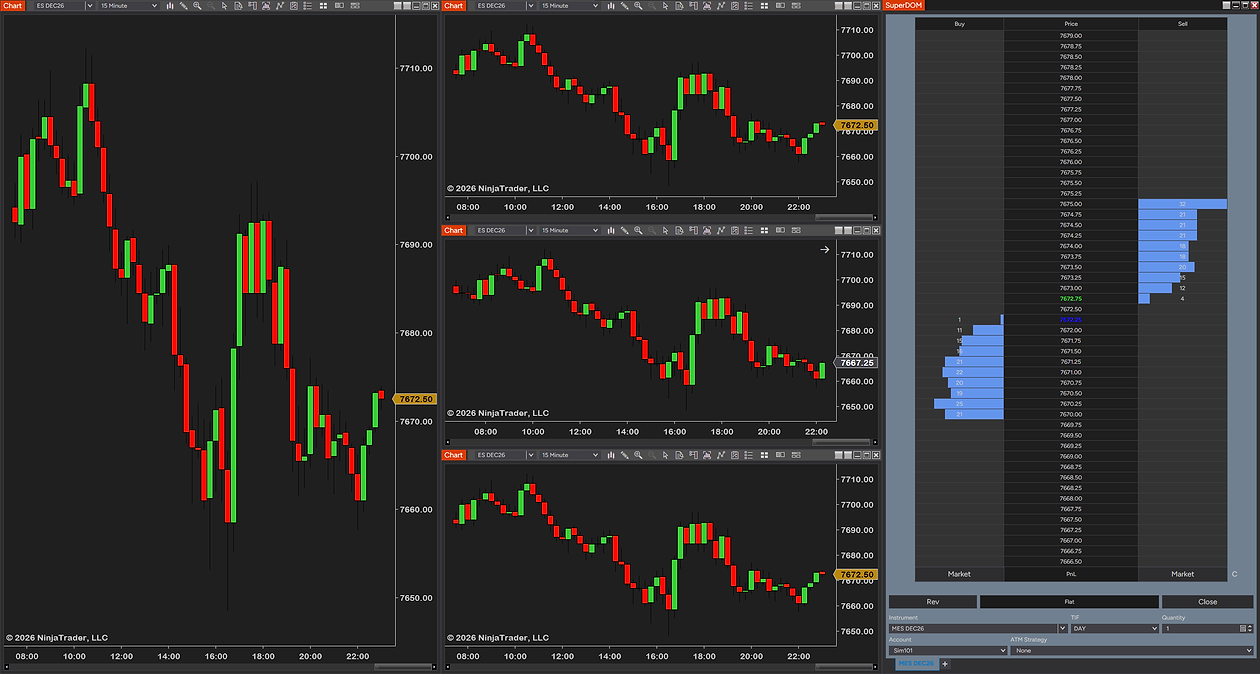Viewport: 1260px width, 674px height.
Task: Click the horizontal scrollbar of the top-right chart
Action: pyautogui.click(x=845, y=217)
